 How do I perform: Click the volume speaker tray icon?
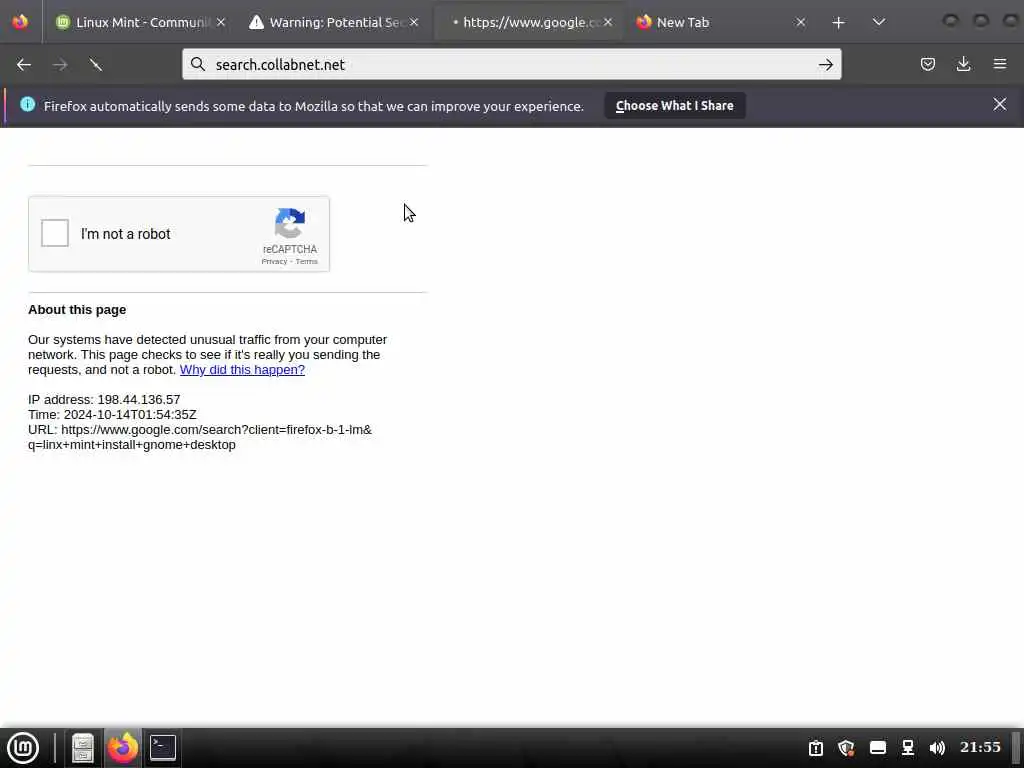(937, 748)
